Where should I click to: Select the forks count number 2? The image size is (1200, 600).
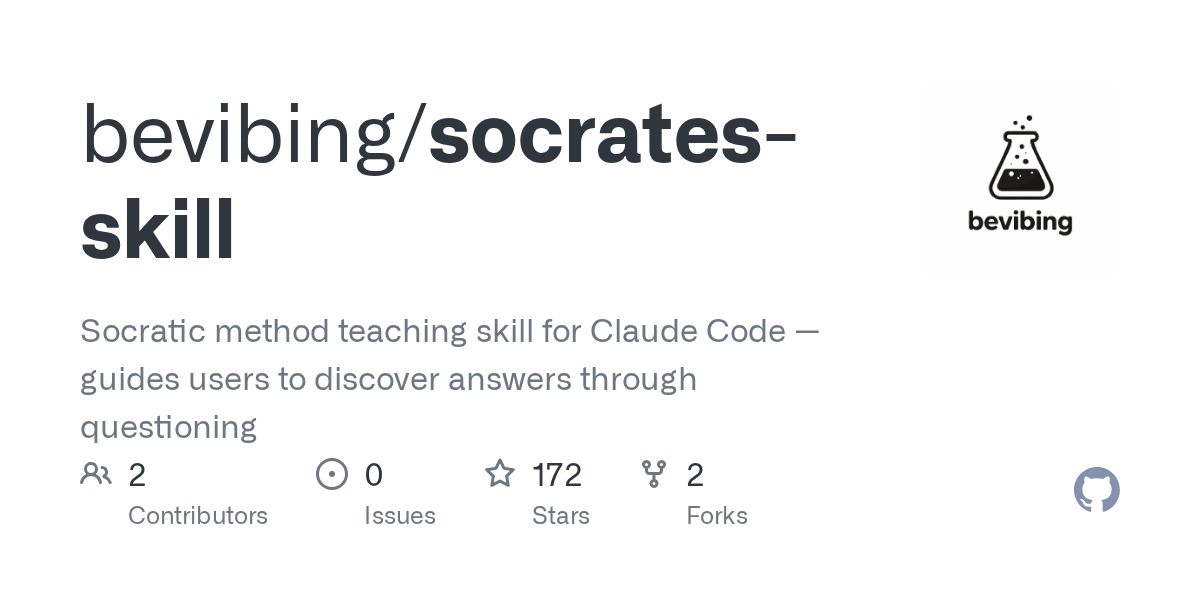[x=695, y=475]
